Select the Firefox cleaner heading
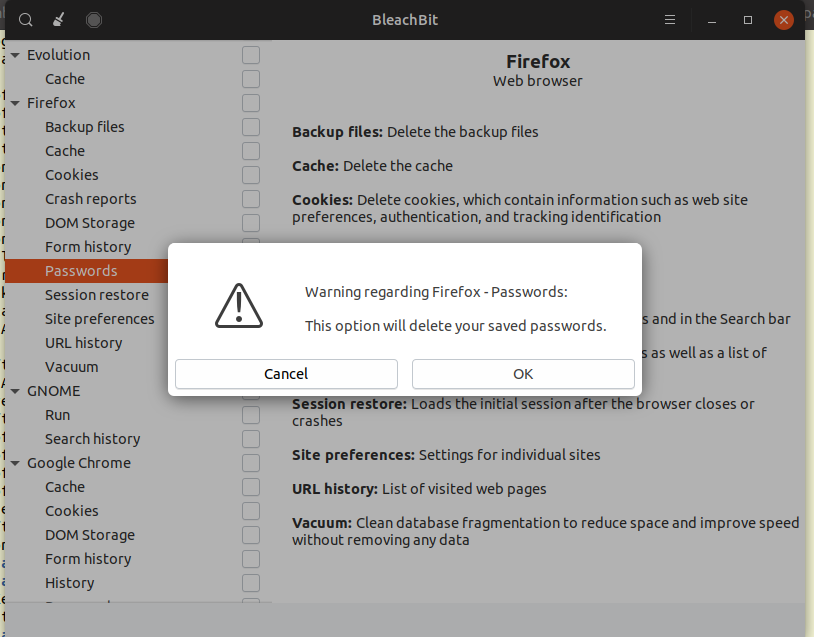 click(537, 61)
